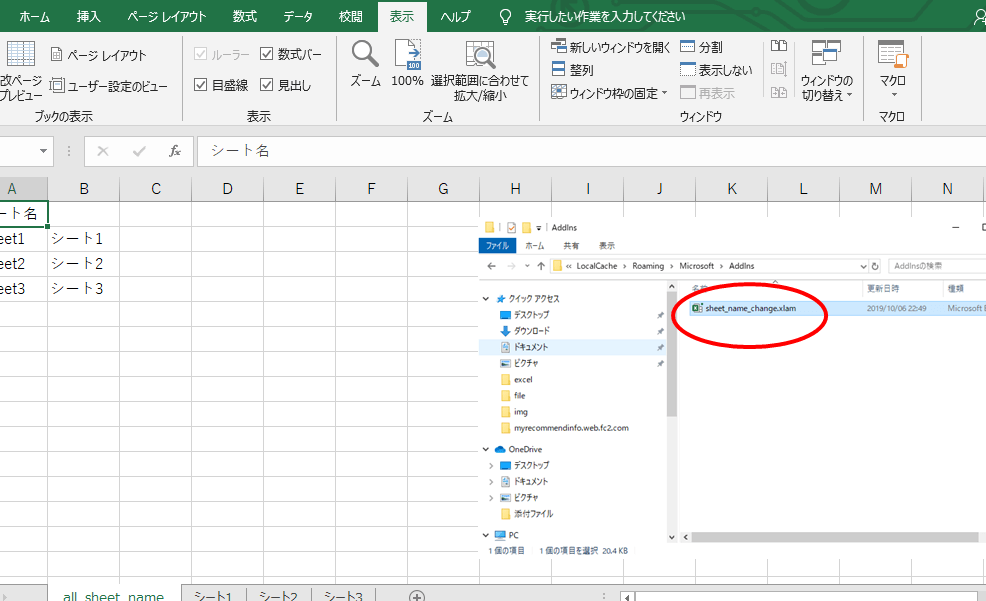Open the Insert Function (fx) dialog
Image resolution: width=986 pixels, height=601 pixels.
point(175,151)
